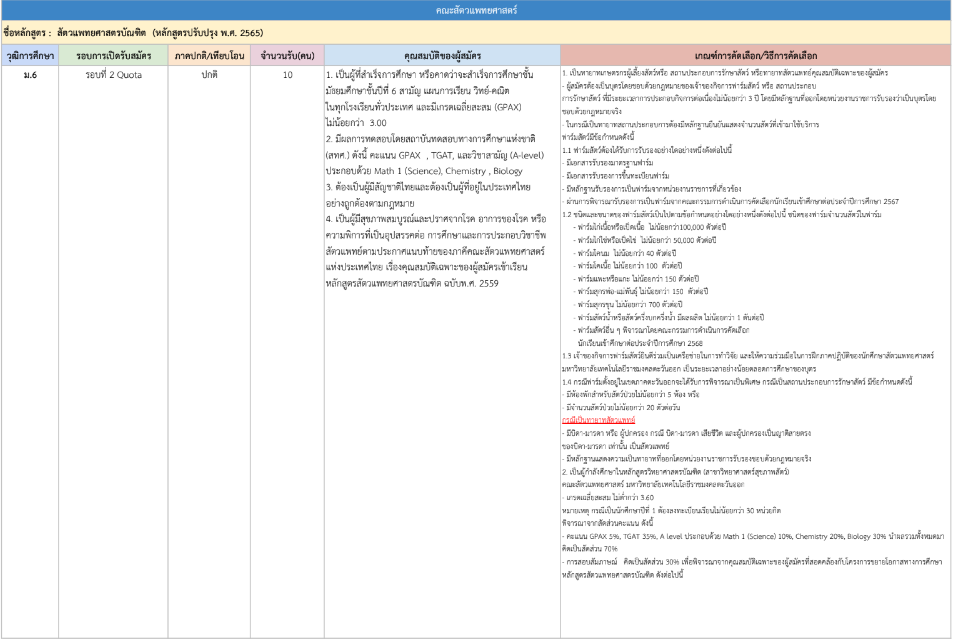Image resolution: width=954 pixels, height=639 pixels.
Task: Click the ภาคปกติ/เทียบโอน column header
Action: point(210,56)
